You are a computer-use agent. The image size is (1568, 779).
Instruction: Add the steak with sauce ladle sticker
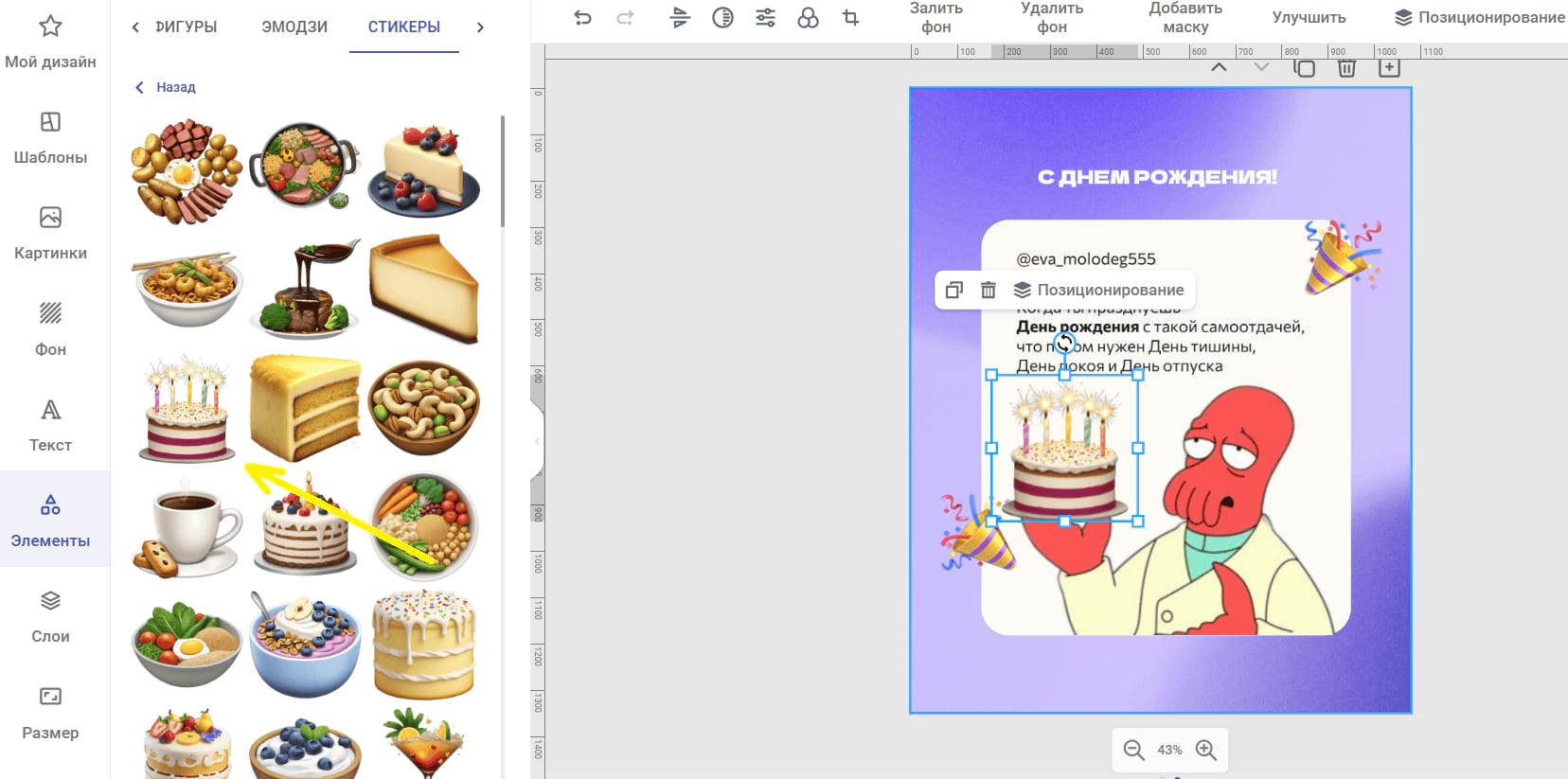[305, 290]
